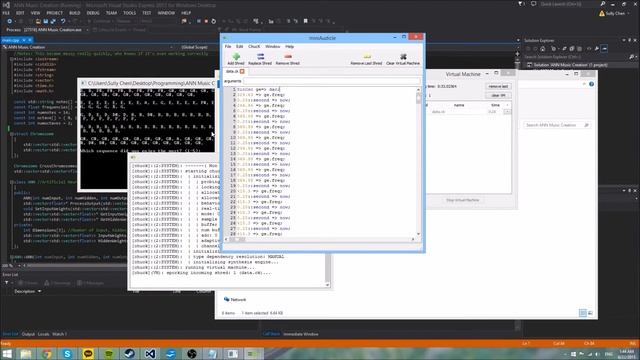
Task: Open Windows Start button
Action: [7, 354]
